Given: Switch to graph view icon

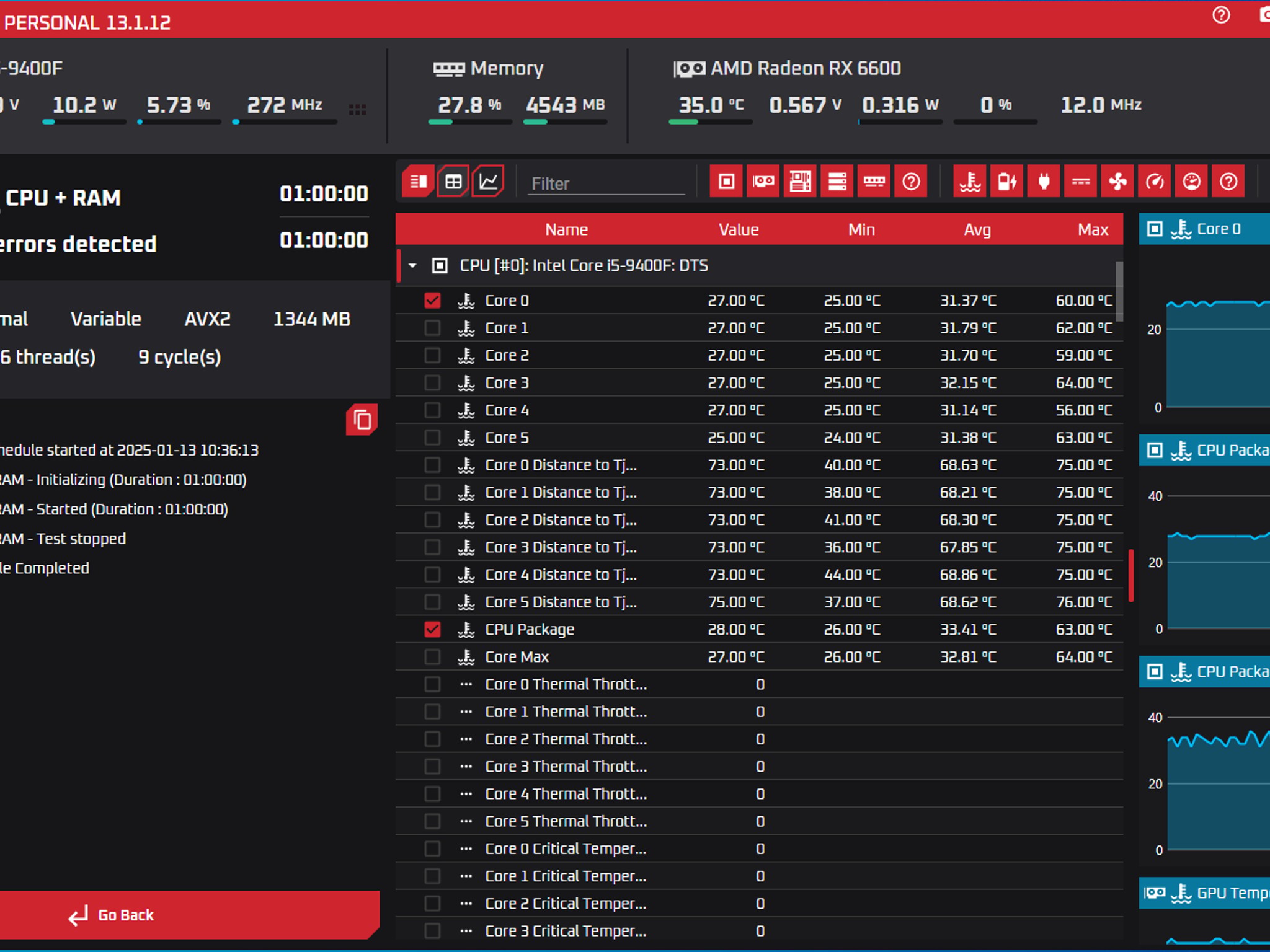Looking at the screenshot, I should [488, 182].
